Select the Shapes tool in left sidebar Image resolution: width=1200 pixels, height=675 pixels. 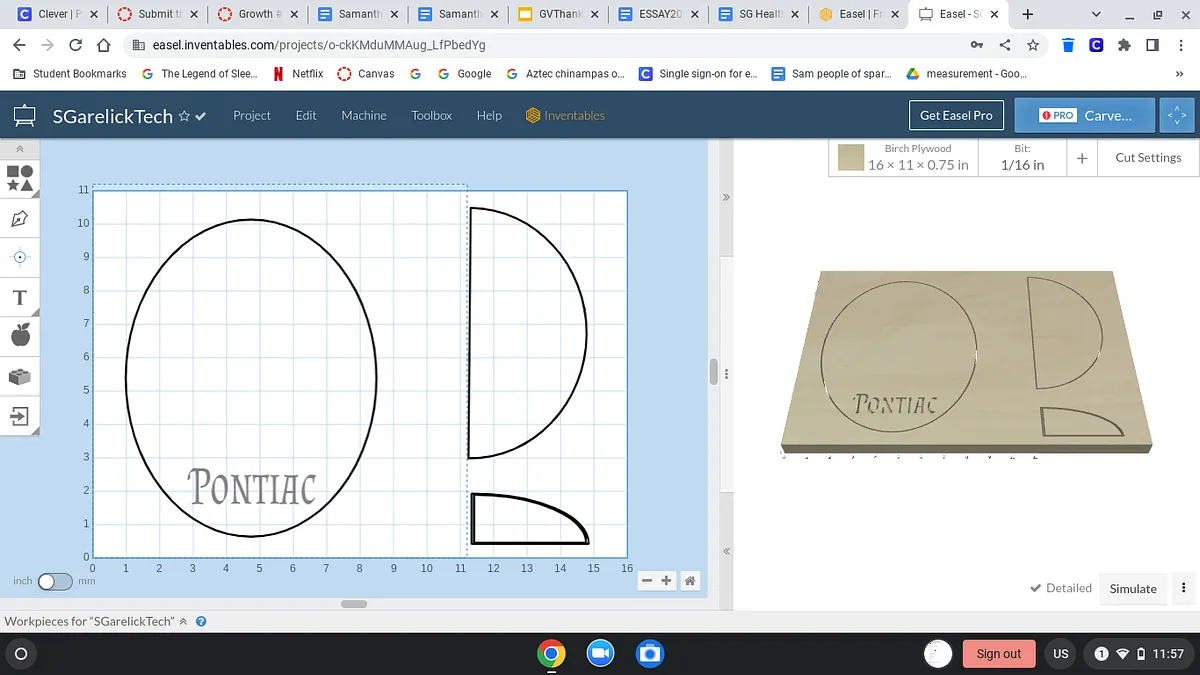click(x=20, y=178)
